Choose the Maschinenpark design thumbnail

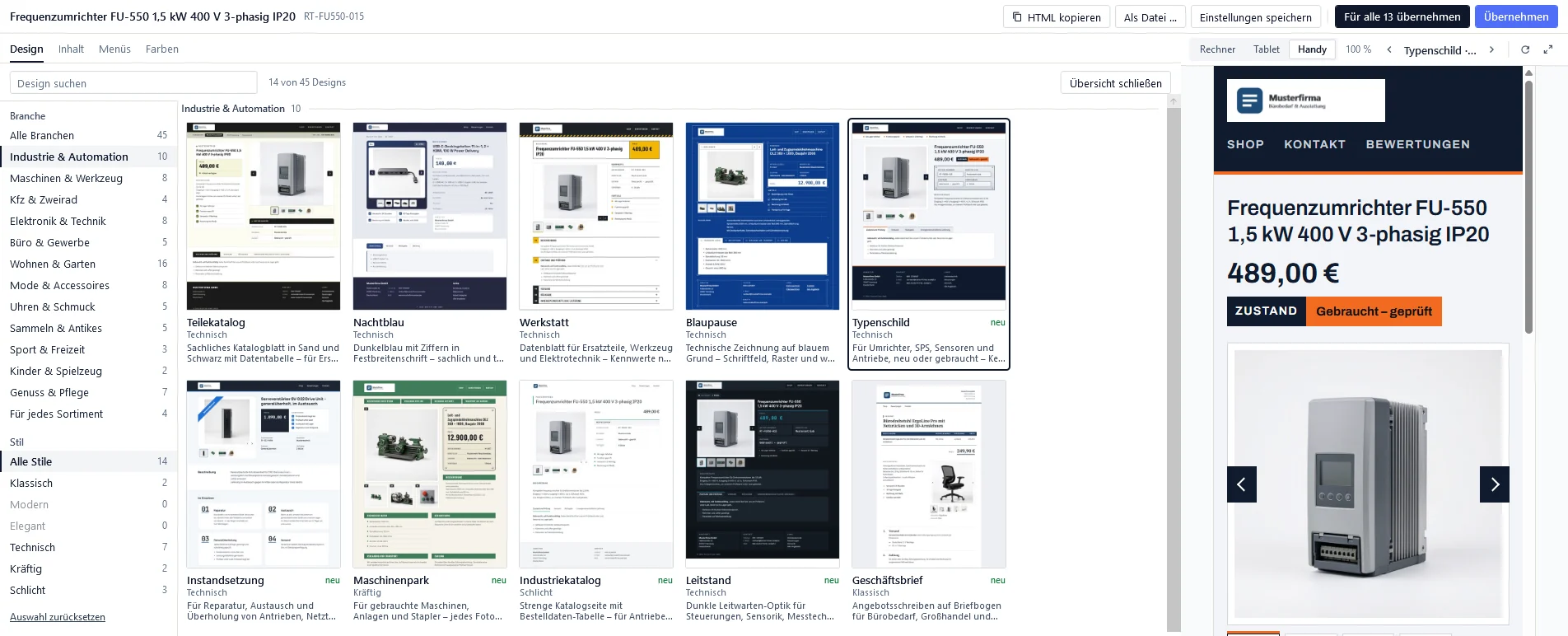point(430,474)
